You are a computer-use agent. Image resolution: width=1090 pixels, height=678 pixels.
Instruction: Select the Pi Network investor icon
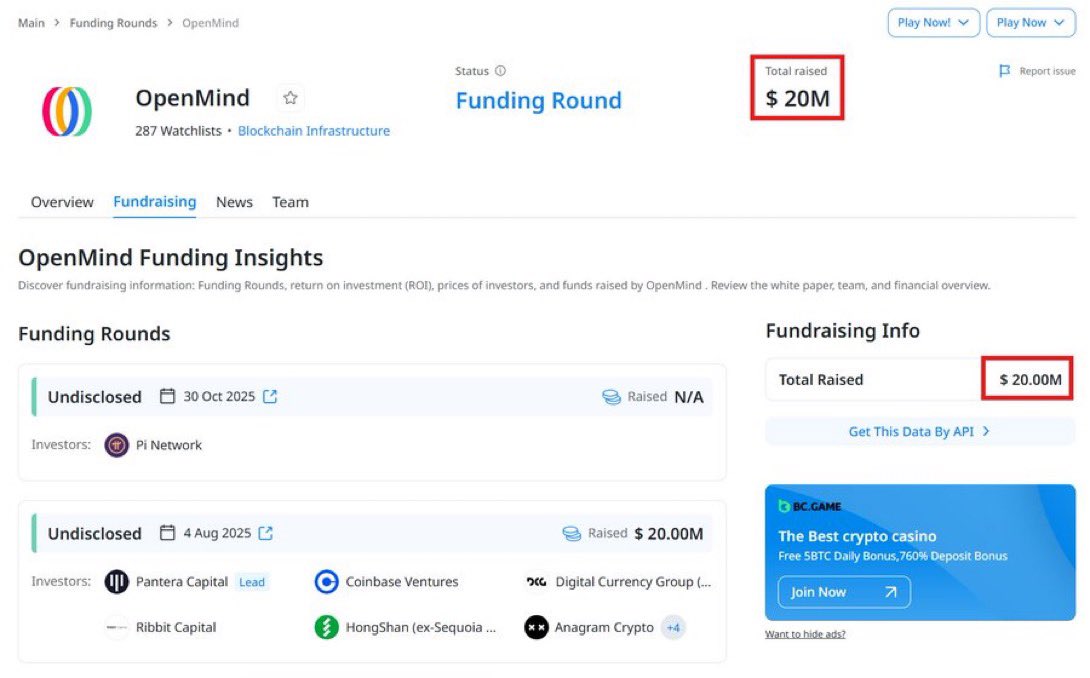click(117, 445)
